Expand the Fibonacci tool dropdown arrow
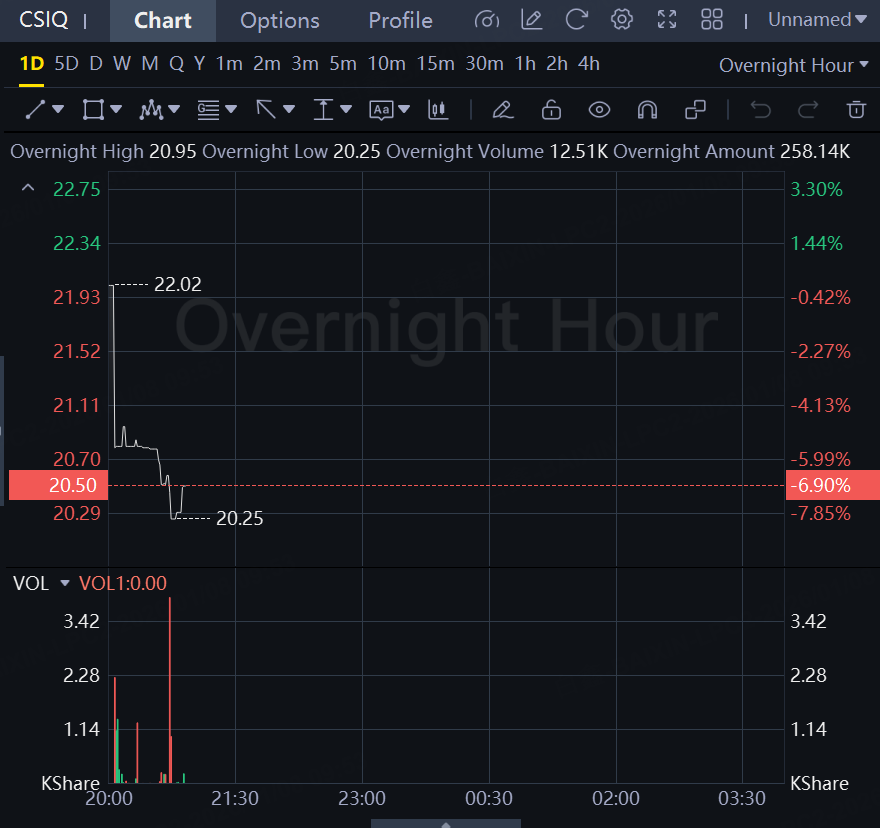 [231, 109]
